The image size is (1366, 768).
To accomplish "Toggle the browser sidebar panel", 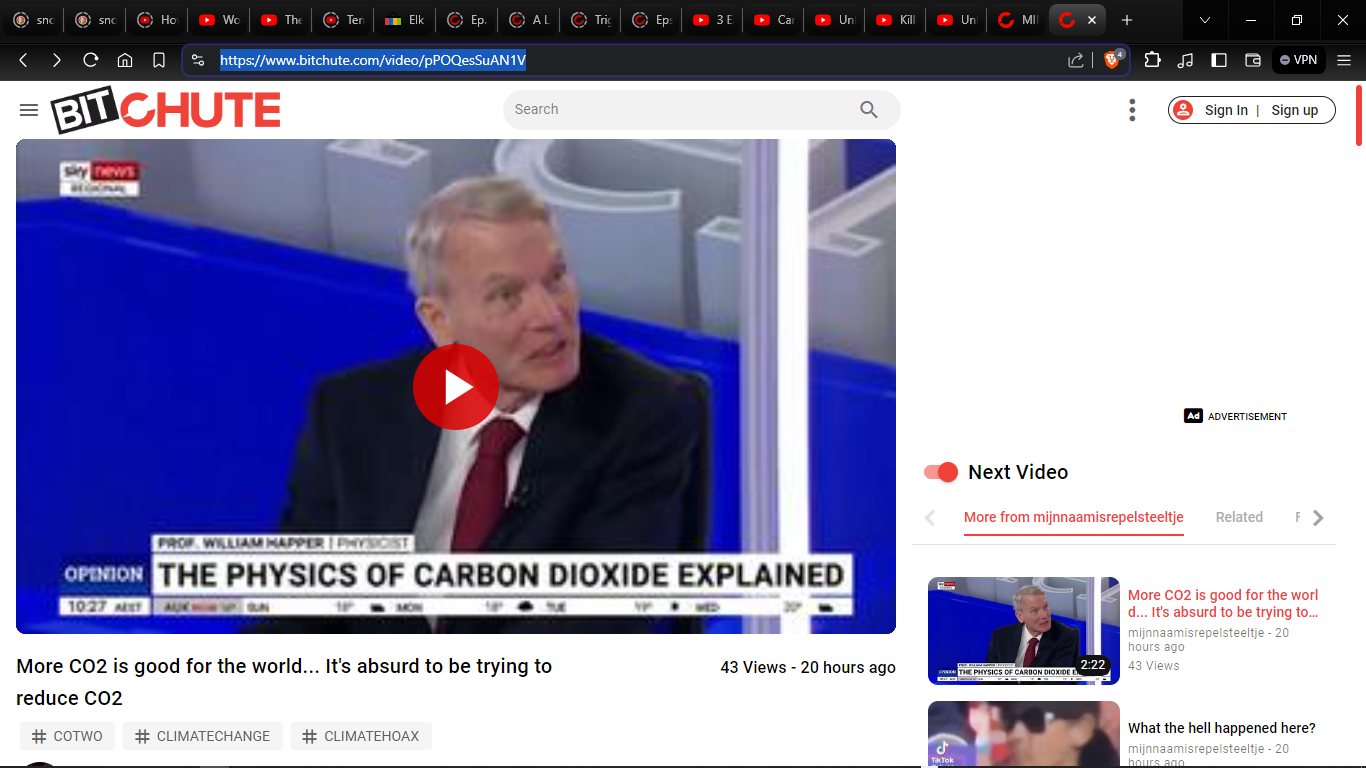I will click(x=1219, y=60).
